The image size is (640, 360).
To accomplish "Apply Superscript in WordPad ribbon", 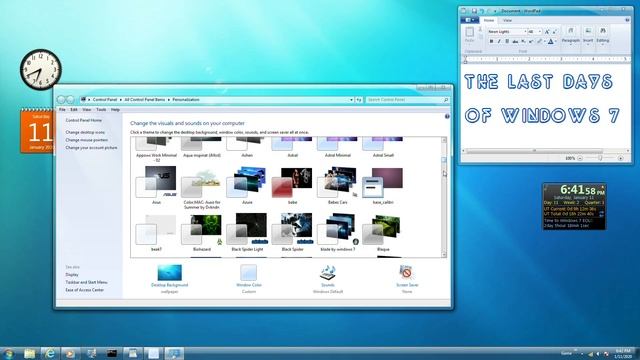I will [531, 41].
